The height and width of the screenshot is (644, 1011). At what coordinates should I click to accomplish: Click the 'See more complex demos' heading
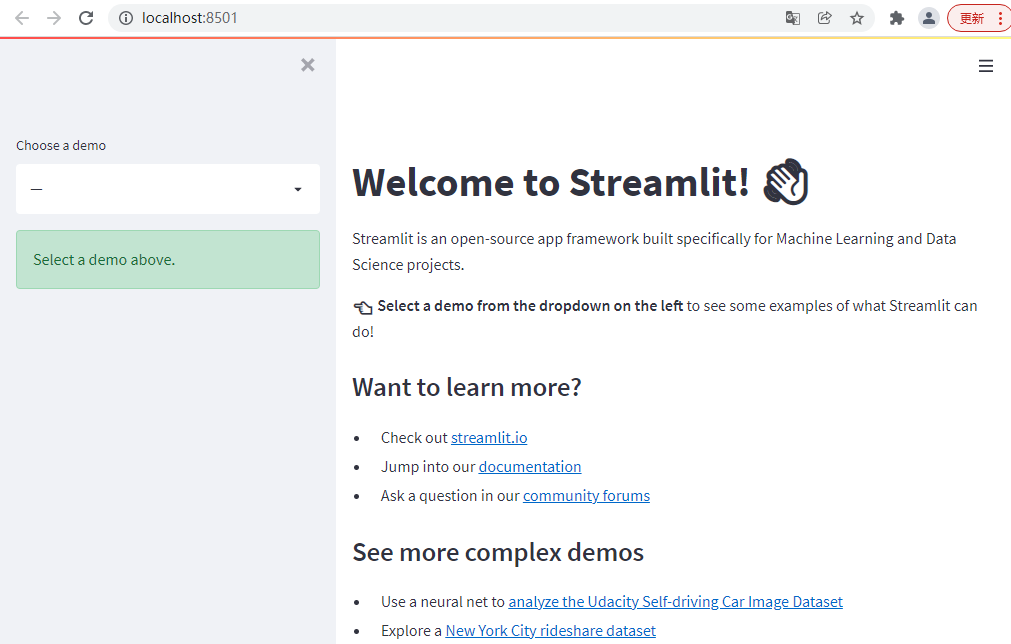pyautogui.click(x=498, y=552)
